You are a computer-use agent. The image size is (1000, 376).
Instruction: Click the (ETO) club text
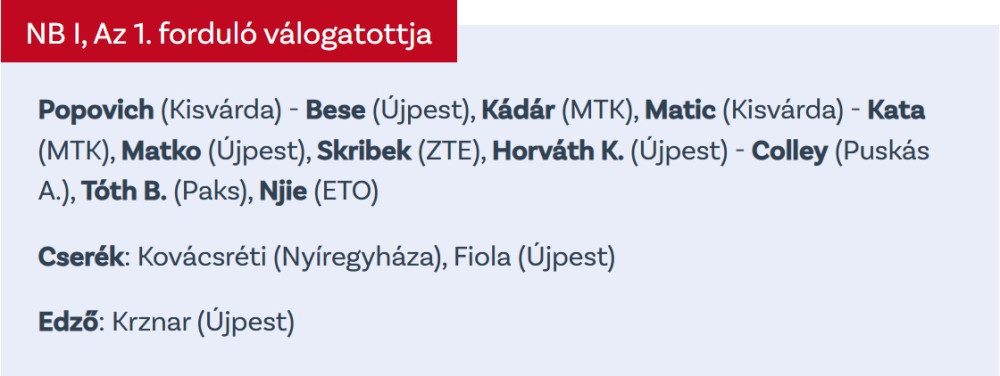[x=346, y=192]
